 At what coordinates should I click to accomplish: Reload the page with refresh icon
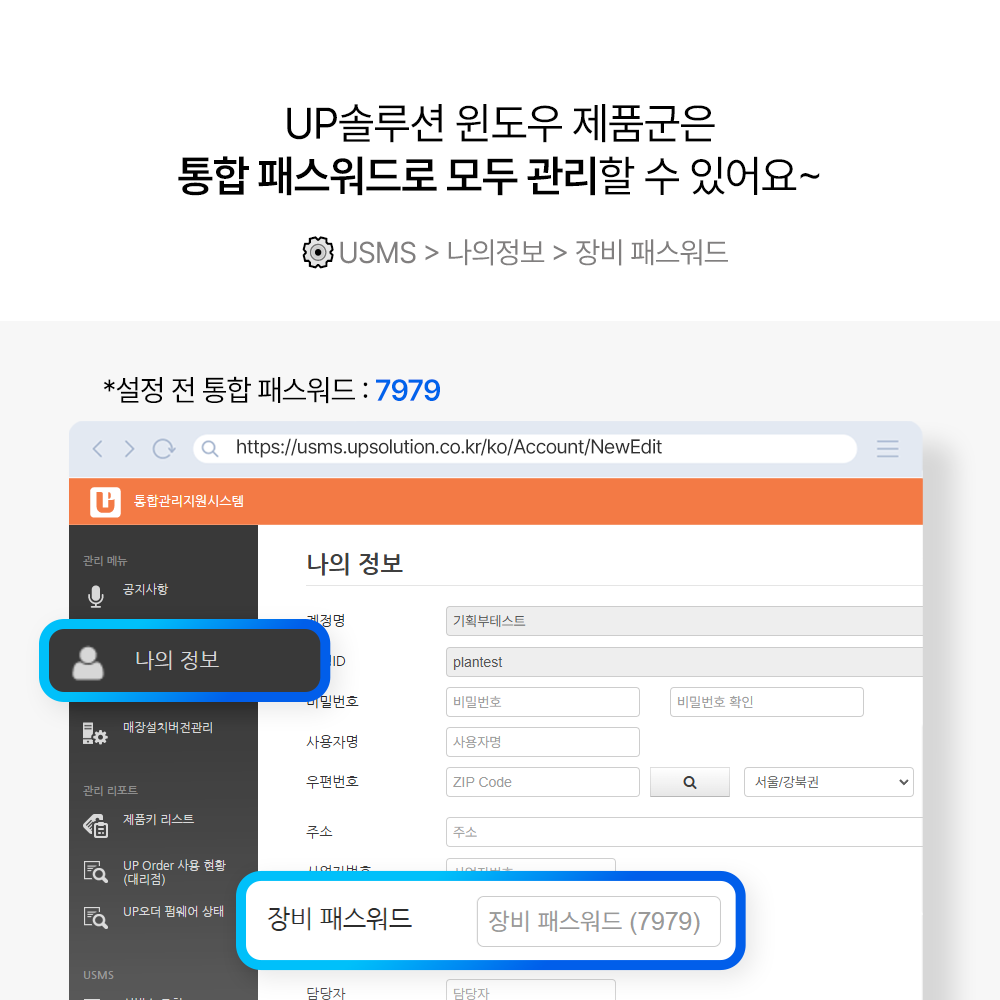(164, 449)
